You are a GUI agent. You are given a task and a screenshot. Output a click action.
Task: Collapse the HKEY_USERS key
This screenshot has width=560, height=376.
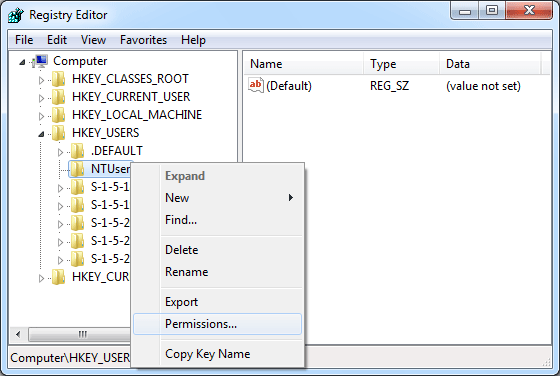(41, 134)
